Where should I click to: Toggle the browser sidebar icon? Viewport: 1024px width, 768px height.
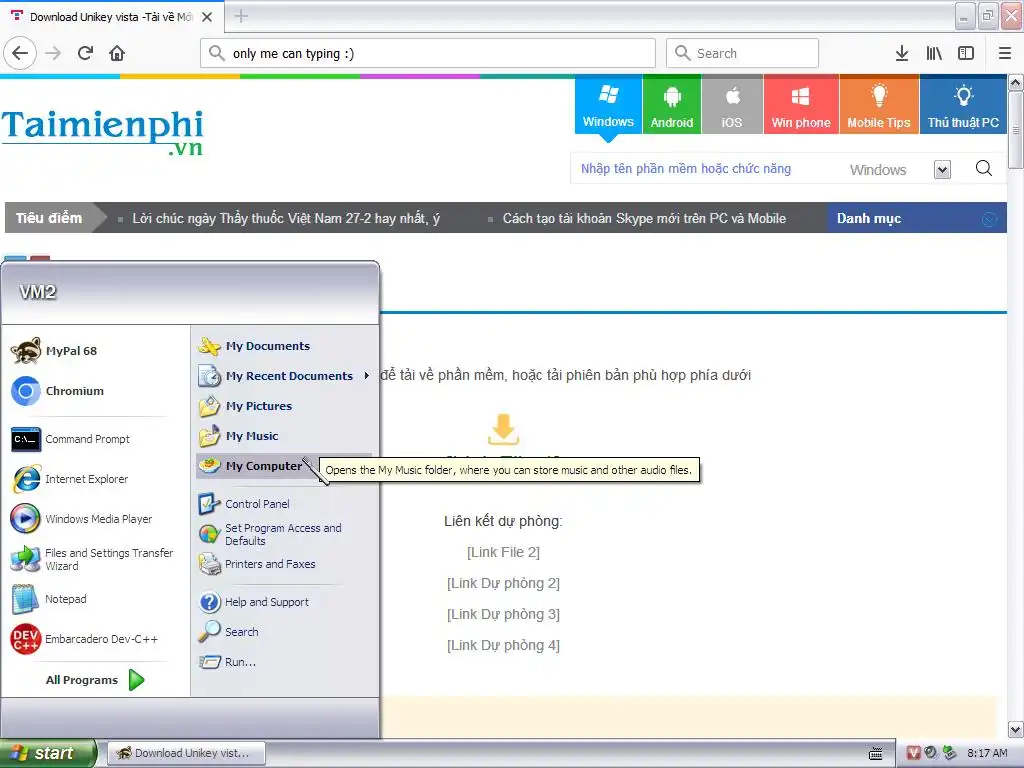click(x=966, y=53)
